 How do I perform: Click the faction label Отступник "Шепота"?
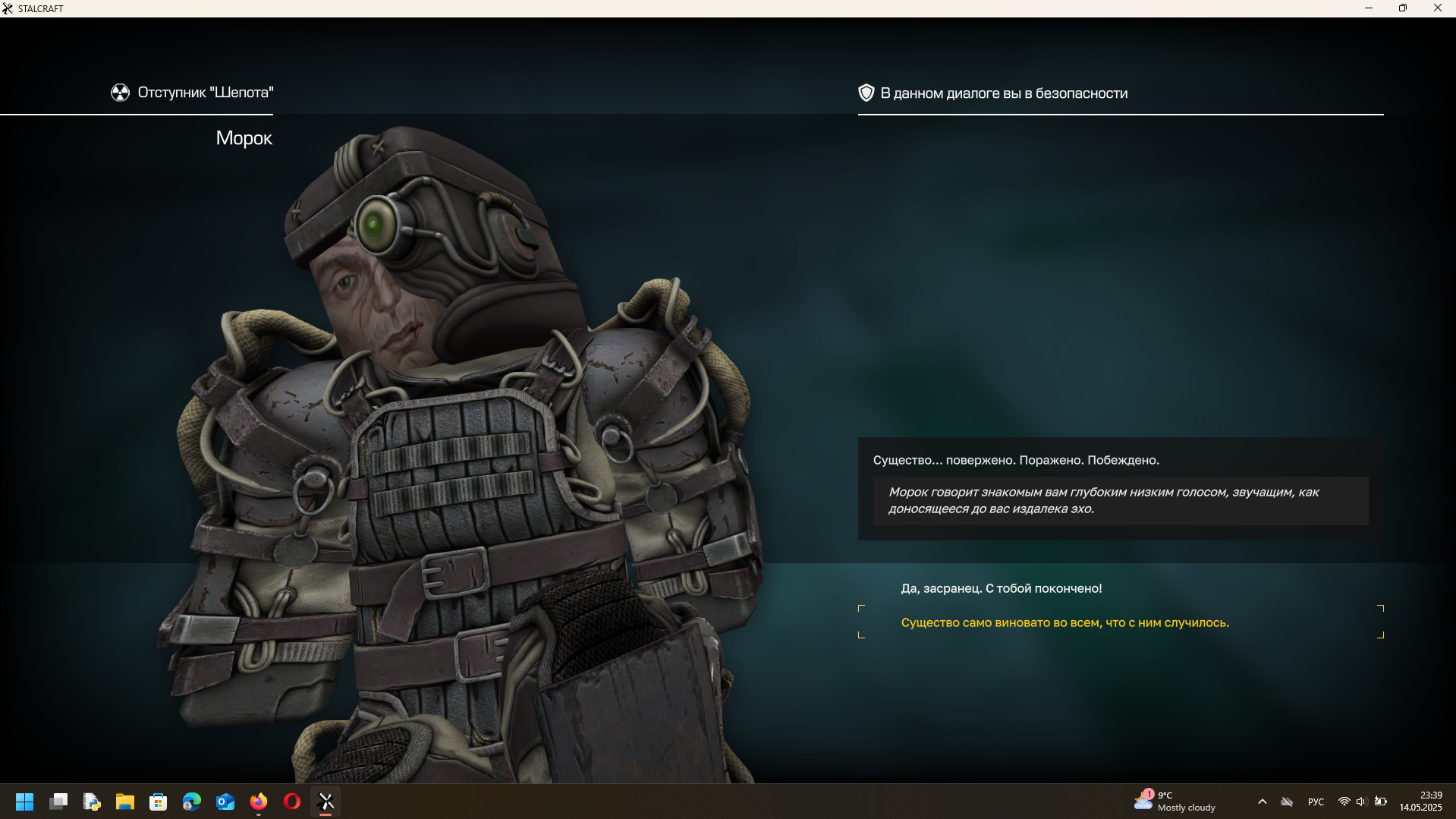(x=206, y=93)
